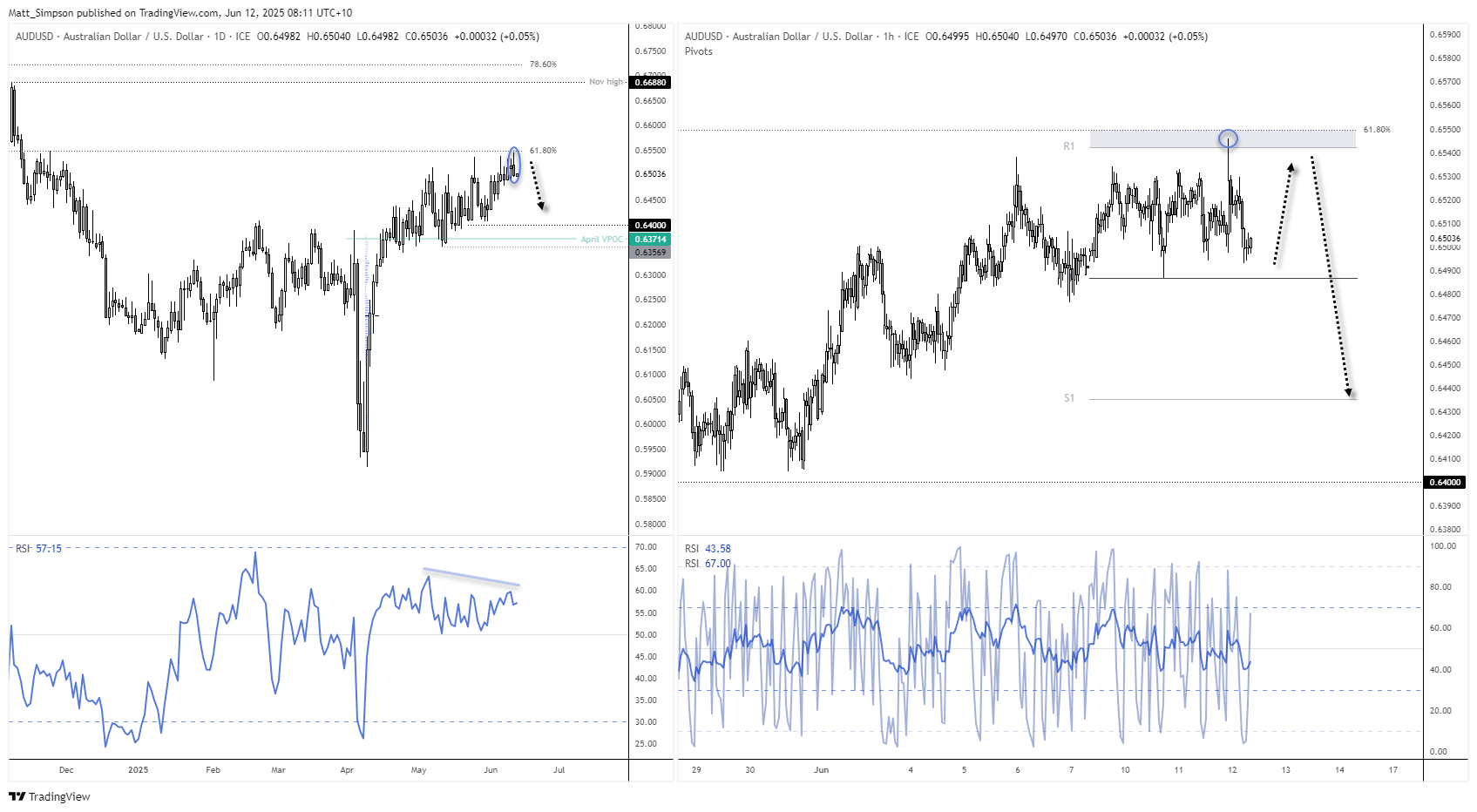1477x812 pixels.
Task: Click the 61.80% Fibonacci level label
Action: click(x=543, y=150)
